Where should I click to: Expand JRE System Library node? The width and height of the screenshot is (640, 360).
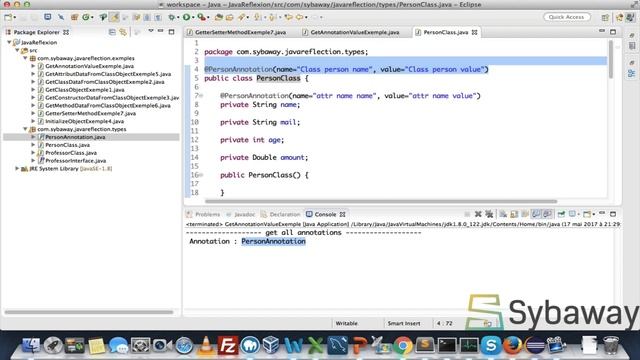tap(17, 168)
